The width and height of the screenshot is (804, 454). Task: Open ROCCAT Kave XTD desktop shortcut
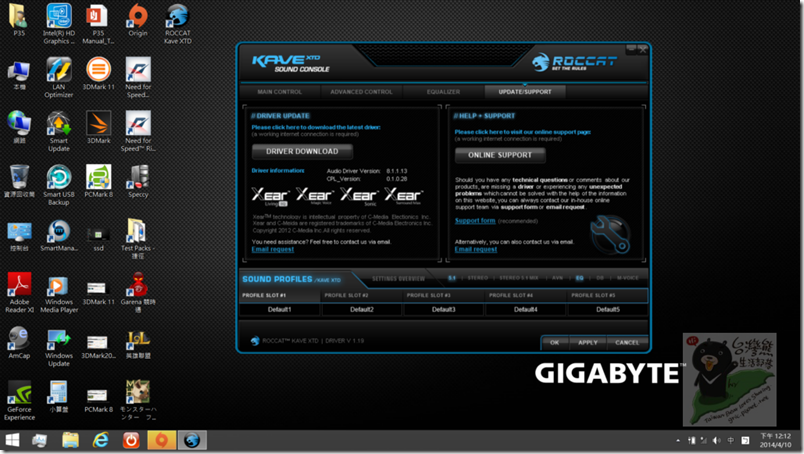coord(177,24)
